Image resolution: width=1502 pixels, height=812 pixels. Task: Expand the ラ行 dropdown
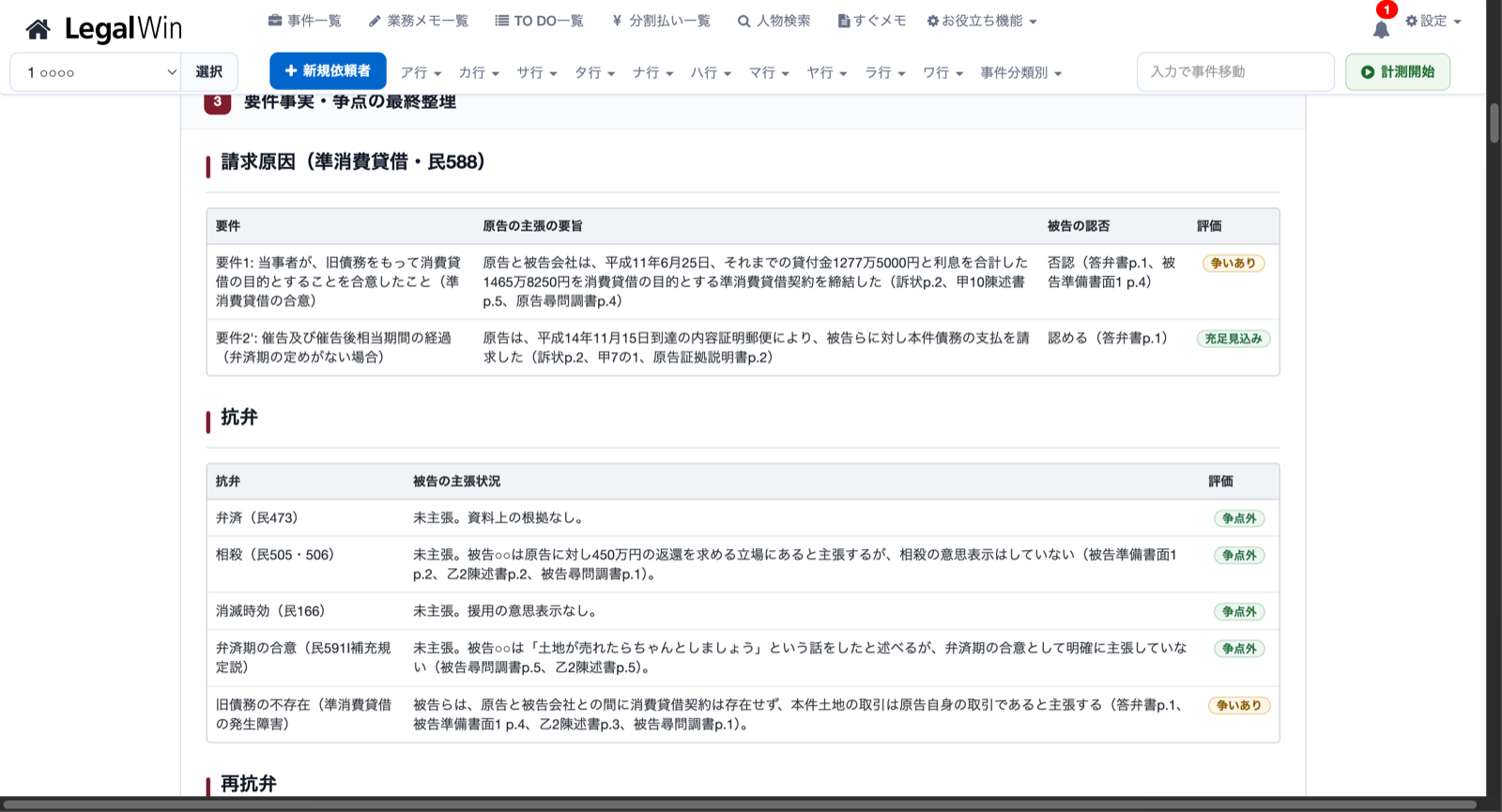(885, 72)
